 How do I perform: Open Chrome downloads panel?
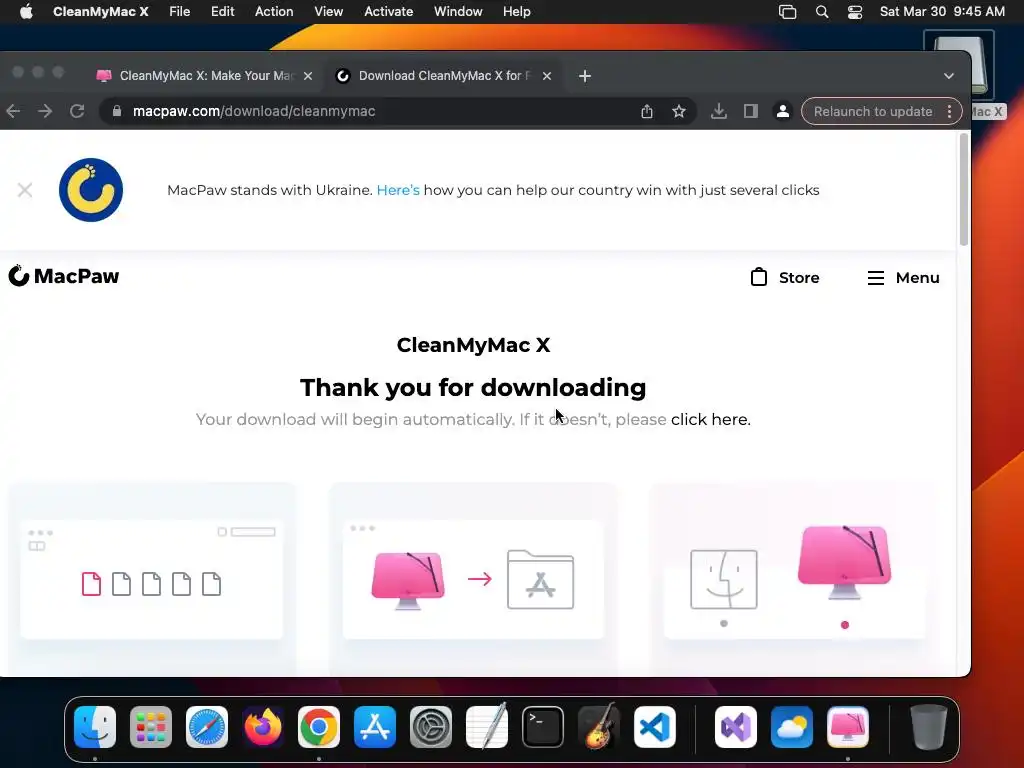tap(718, 112)
